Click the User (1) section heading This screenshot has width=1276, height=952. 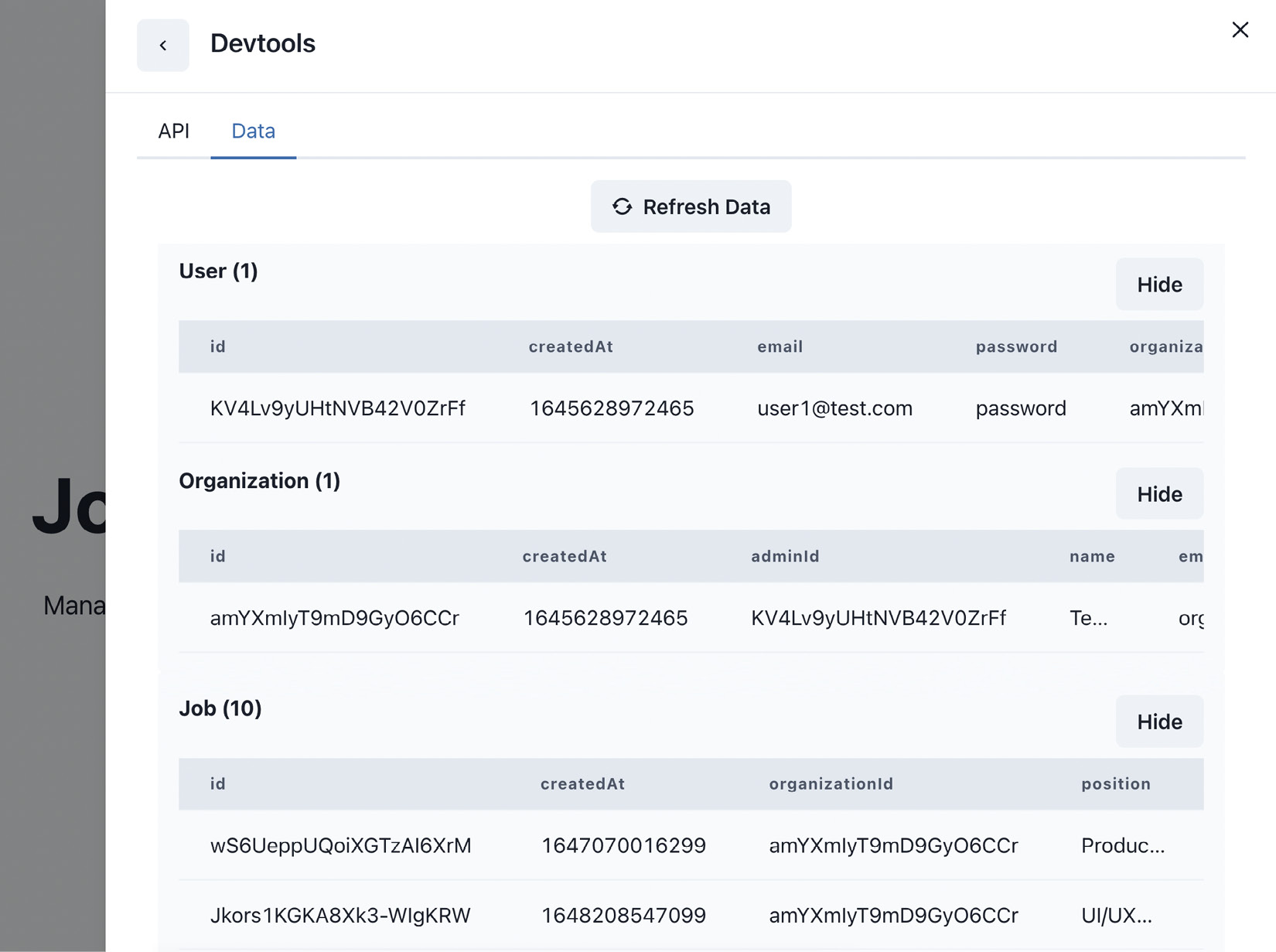pos(218,271)
